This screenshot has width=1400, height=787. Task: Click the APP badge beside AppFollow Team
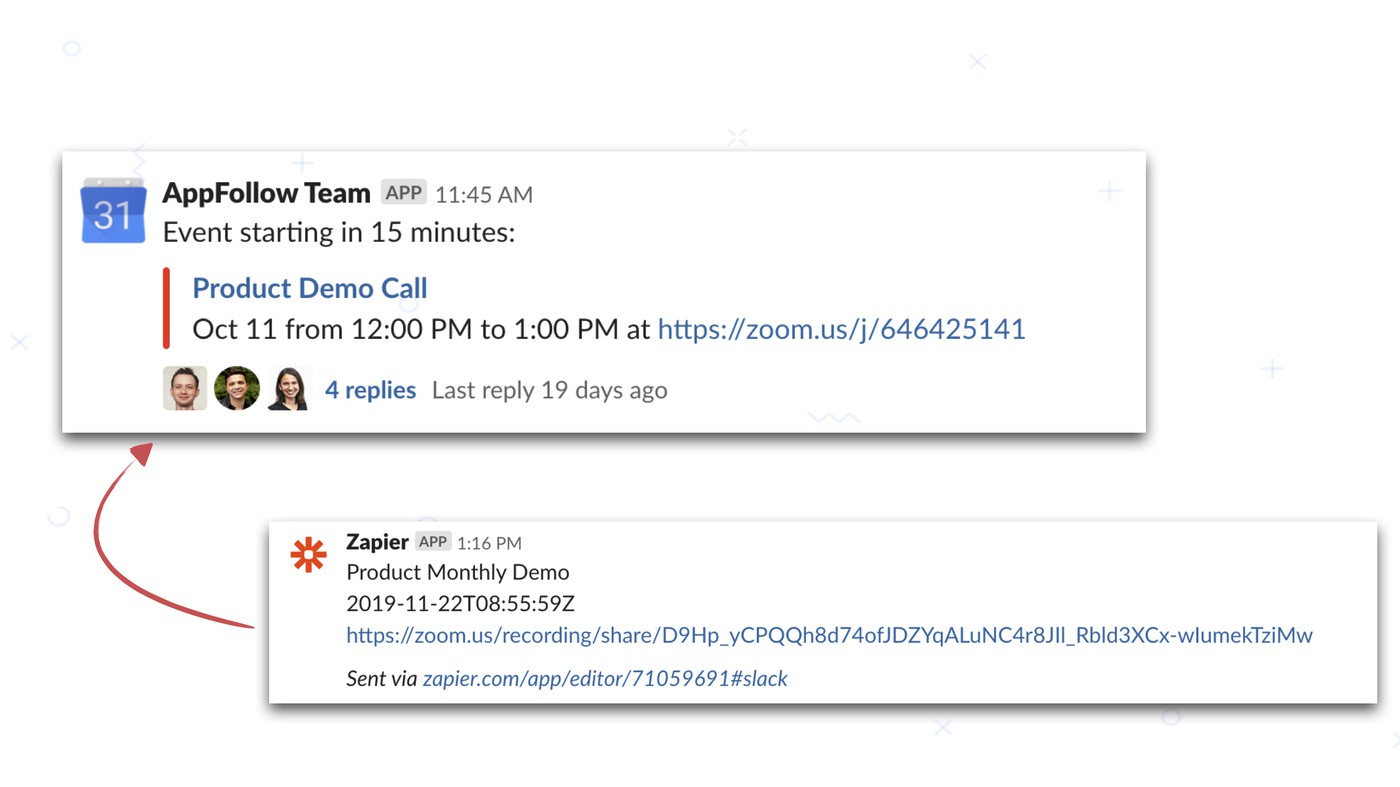[x=403, y=192]
